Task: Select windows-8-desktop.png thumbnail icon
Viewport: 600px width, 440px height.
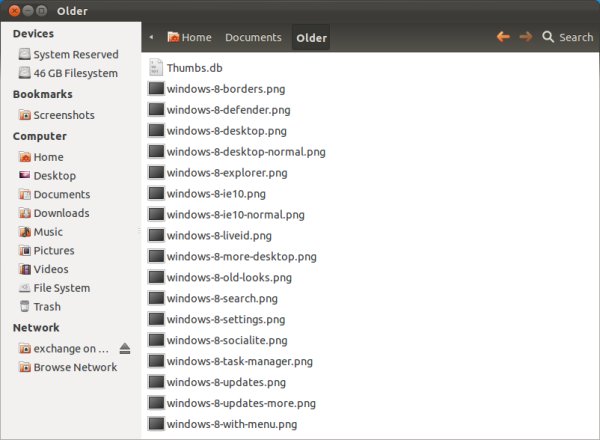Action: point(156,130)
